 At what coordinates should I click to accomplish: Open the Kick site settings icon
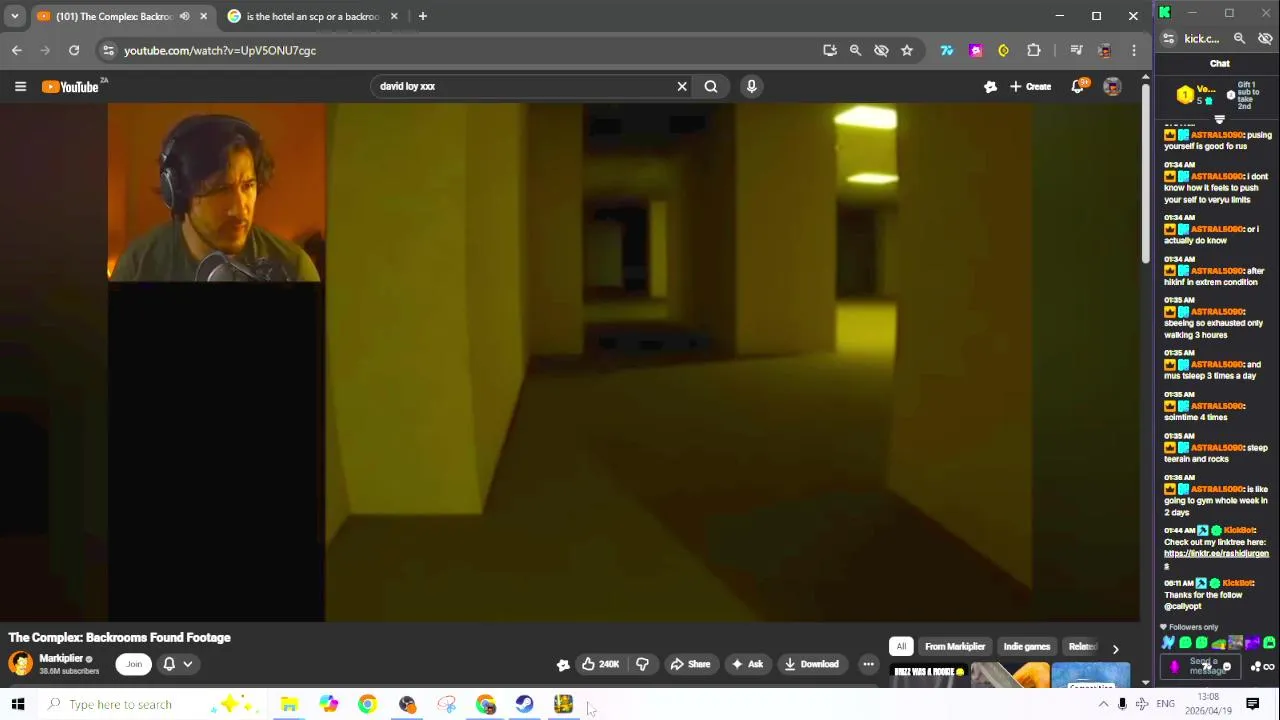point(1169,38)
